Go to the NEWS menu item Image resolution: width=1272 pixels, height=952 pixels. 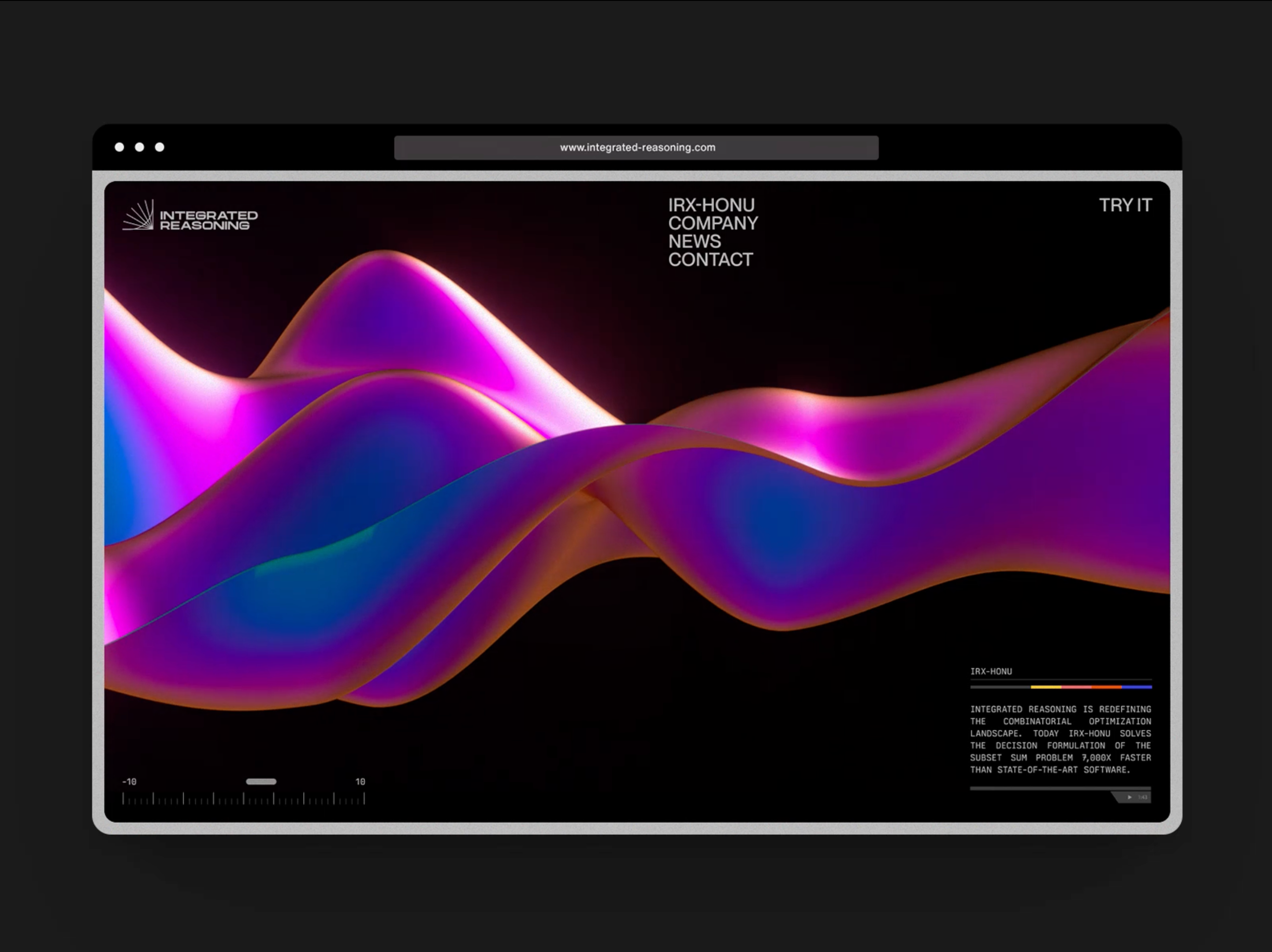(x=694, y=242)
